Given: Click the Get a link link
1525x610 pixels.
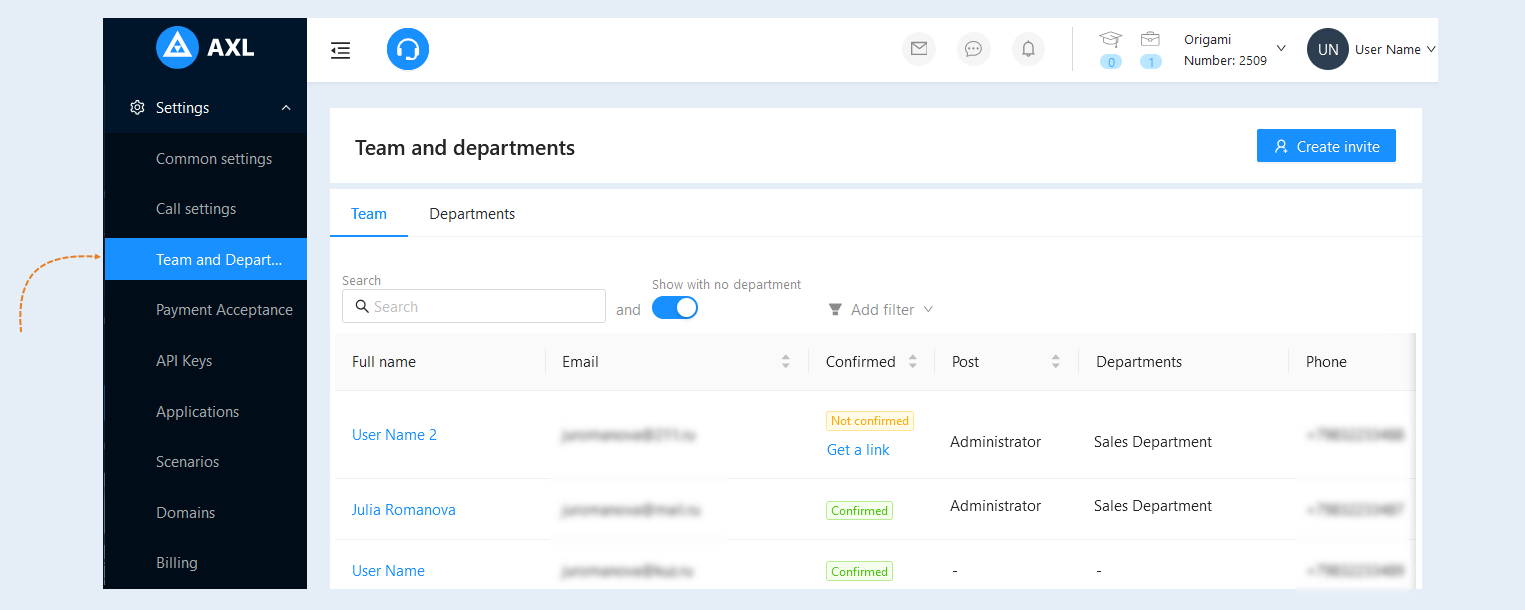Looking at the screenshot, I should 858,450.
